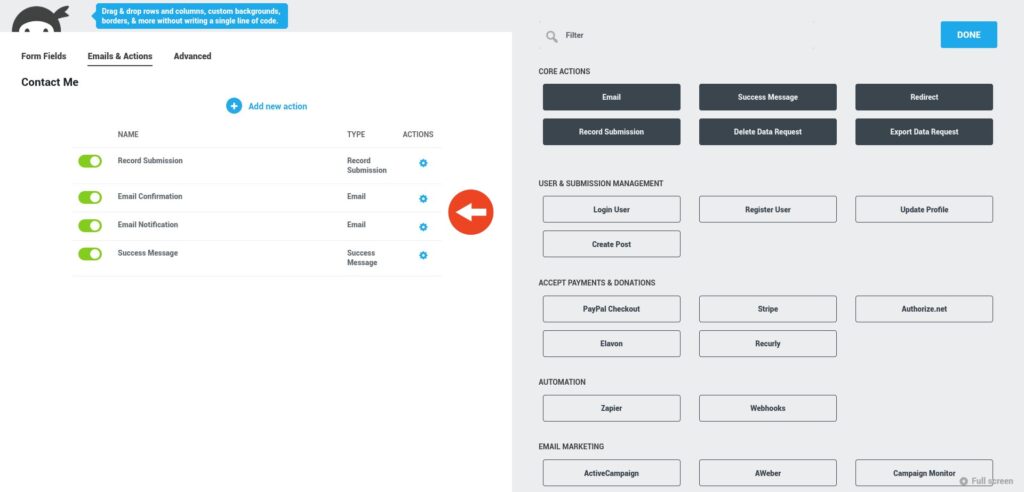Screen dimensions: 1024x492
Task: Switch off the Success Message toggle
Action: [x=90, y=254]
